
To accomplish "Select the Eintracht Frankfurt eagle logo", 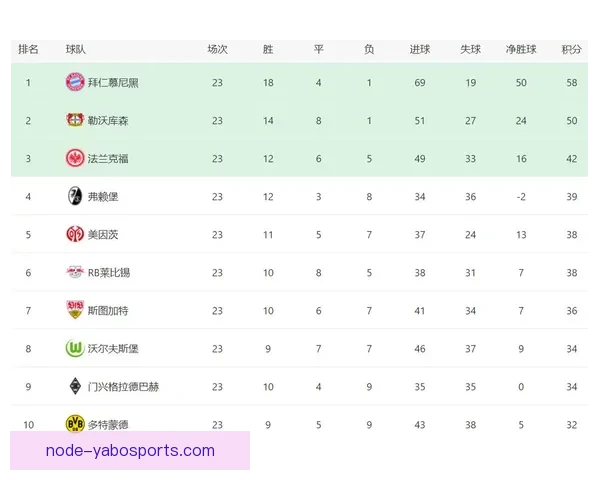I will tap(75, 158).
